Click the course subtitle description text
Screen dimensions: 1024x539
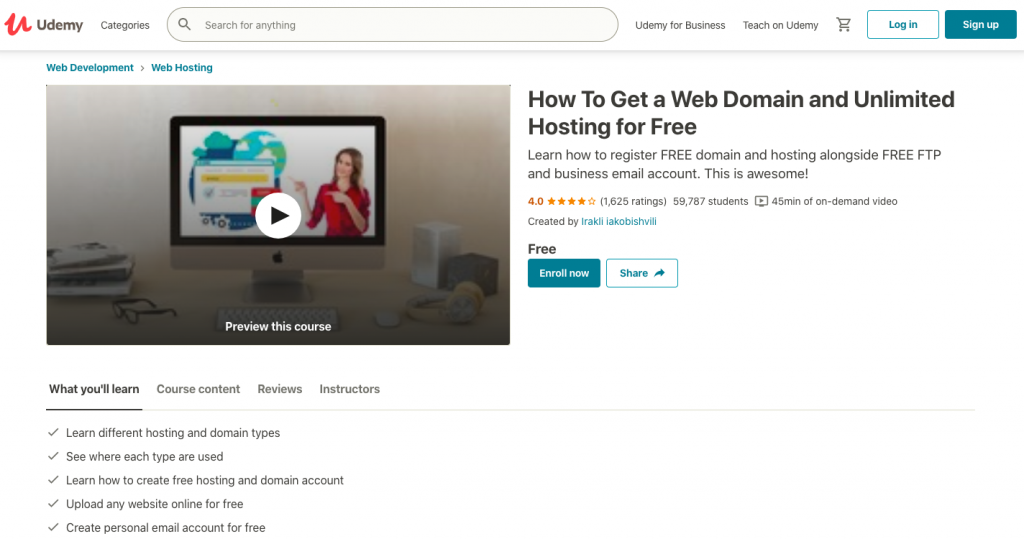pyautogui.click(x=735, y=164)
